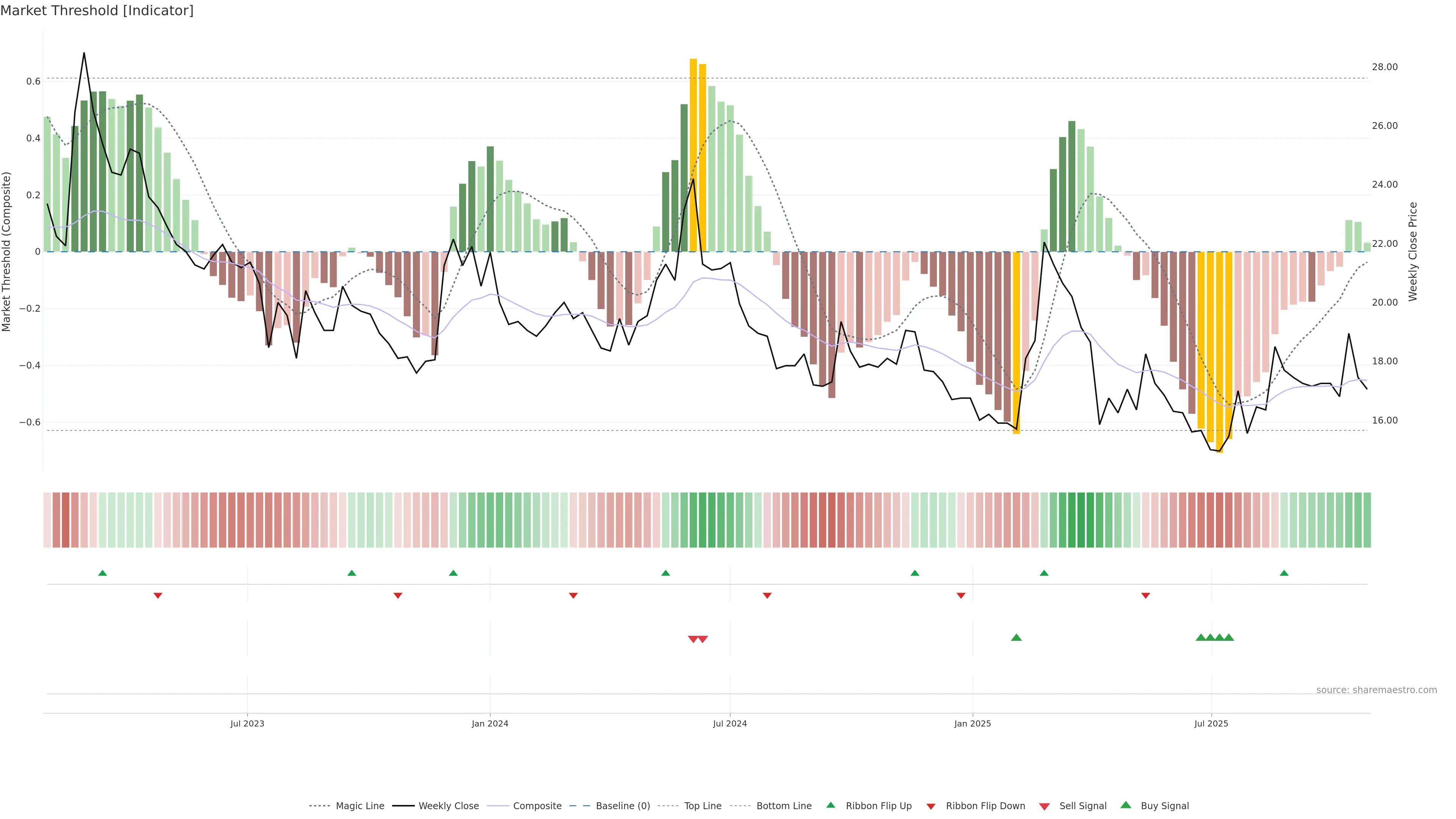Click the Sell Signal legend triangle icon
Screen dimensions: 1456x819
(x=1044, y=806)
